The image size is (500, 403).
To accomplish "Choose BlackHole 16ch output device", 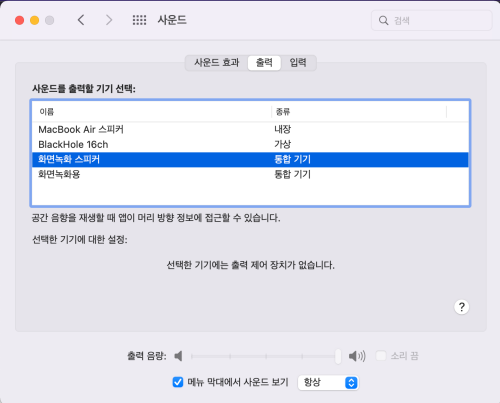I will point(250,144).
